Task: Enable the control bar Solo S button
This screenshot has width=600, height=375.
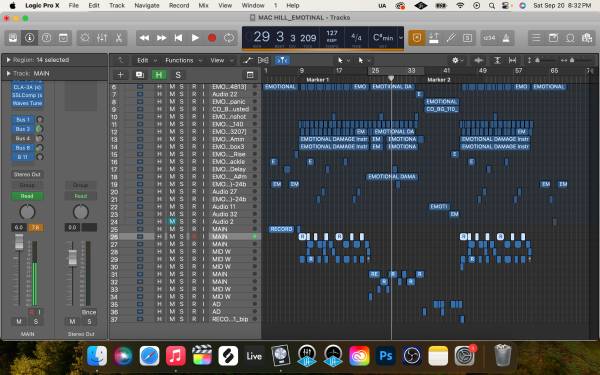Action: [x=468, y=38]
